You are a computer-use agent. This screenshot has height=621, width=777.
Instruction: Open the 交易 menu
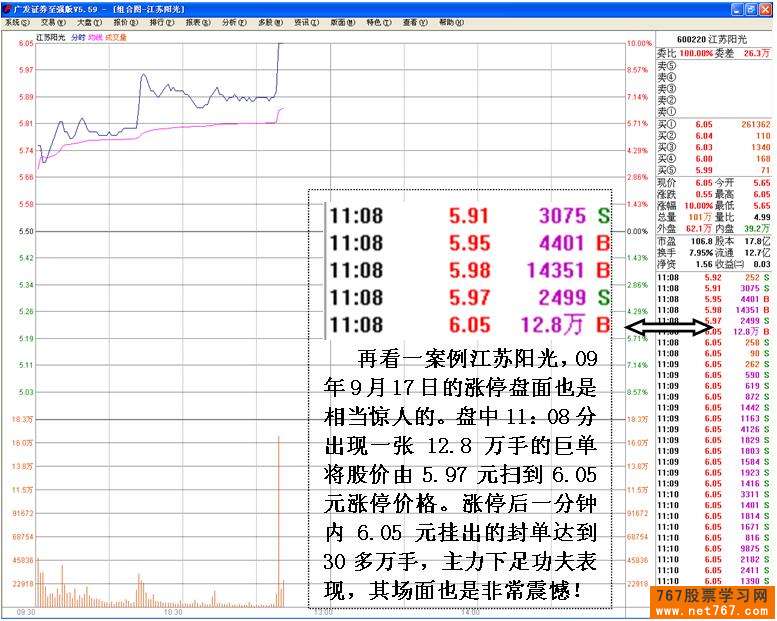(48, 21)
